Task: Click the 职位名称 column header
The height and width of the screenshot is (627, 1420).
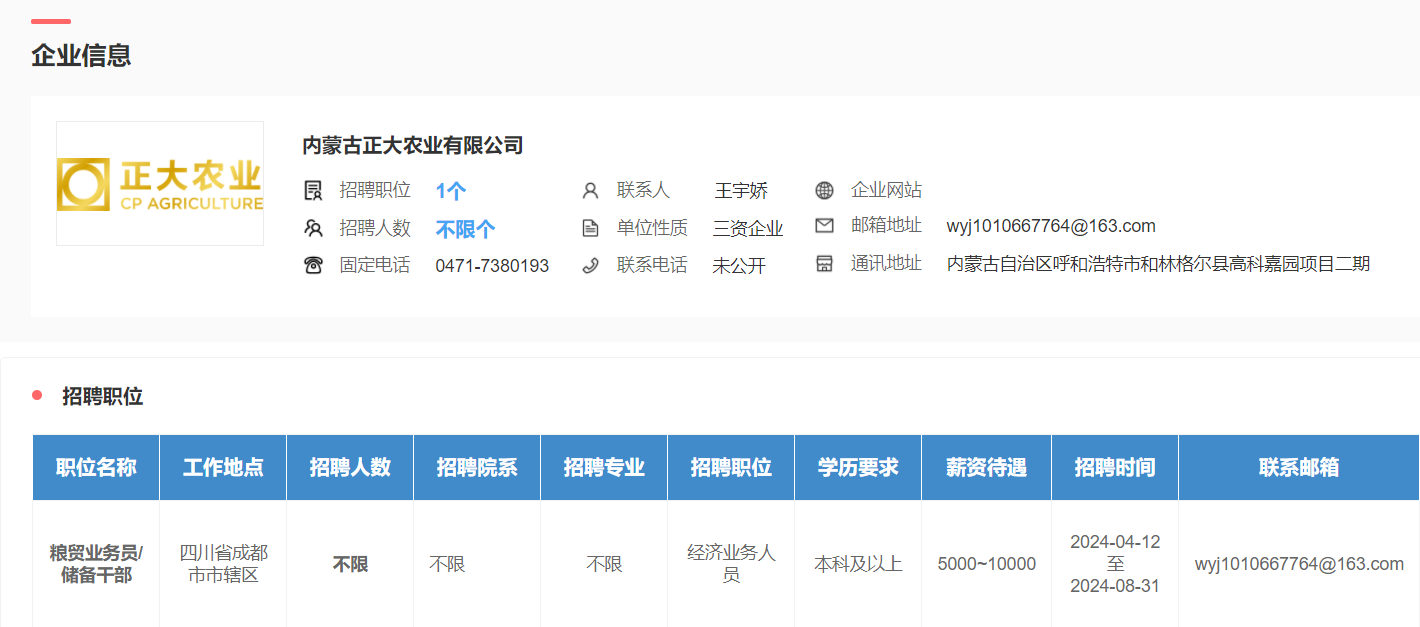Action: click(96, 467)
